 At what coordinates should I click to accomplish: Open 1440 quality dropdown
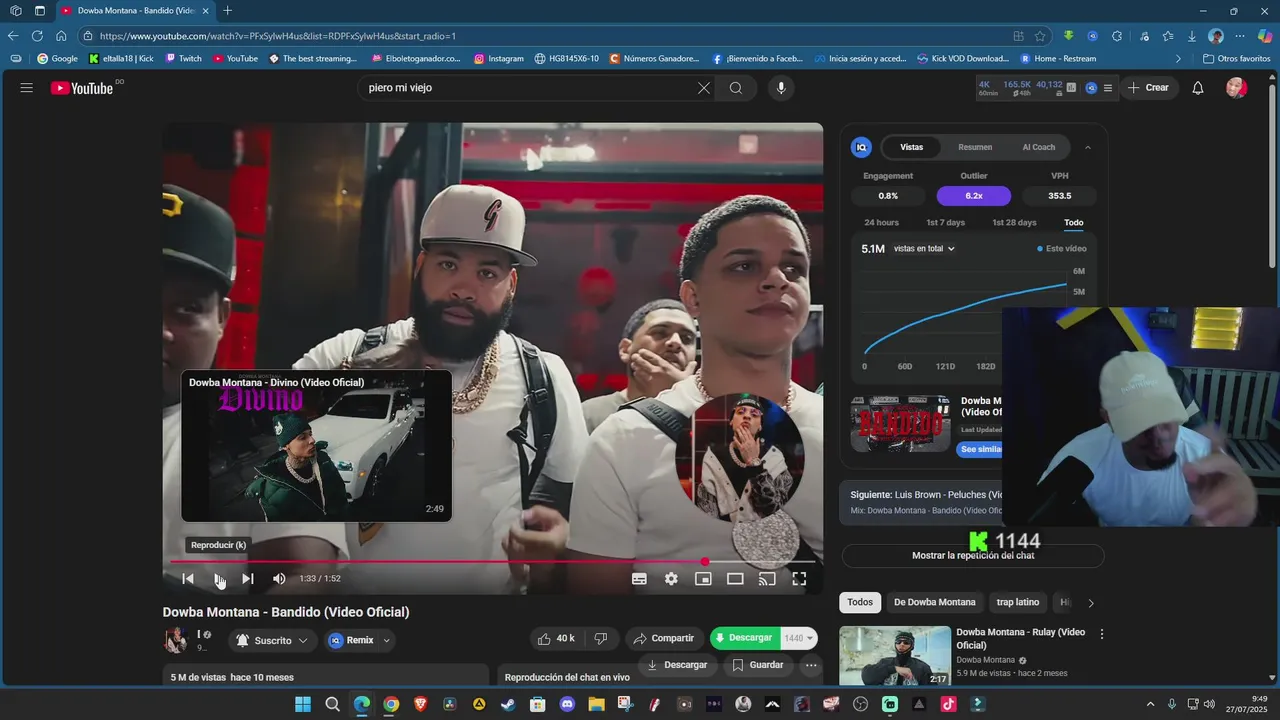pyautogui.click(x=799, y=638)
